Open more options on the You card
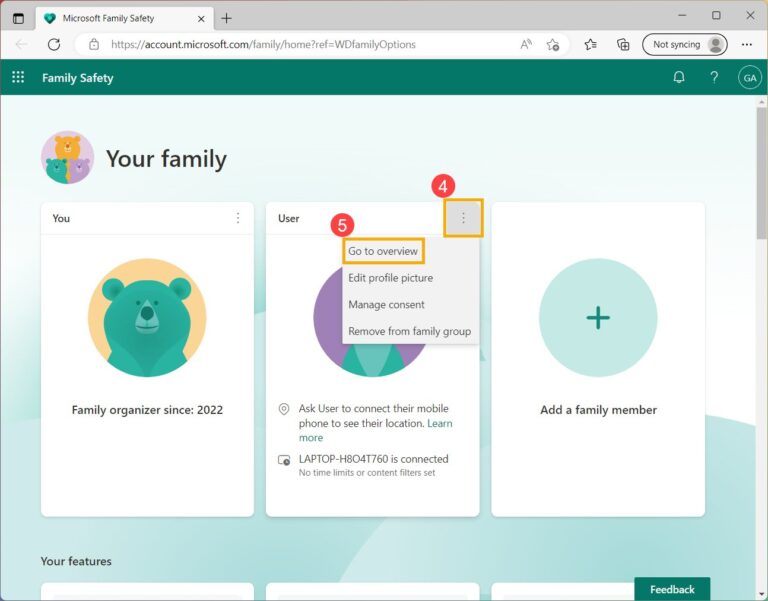The image size is (768, 601). pos(238,218)
